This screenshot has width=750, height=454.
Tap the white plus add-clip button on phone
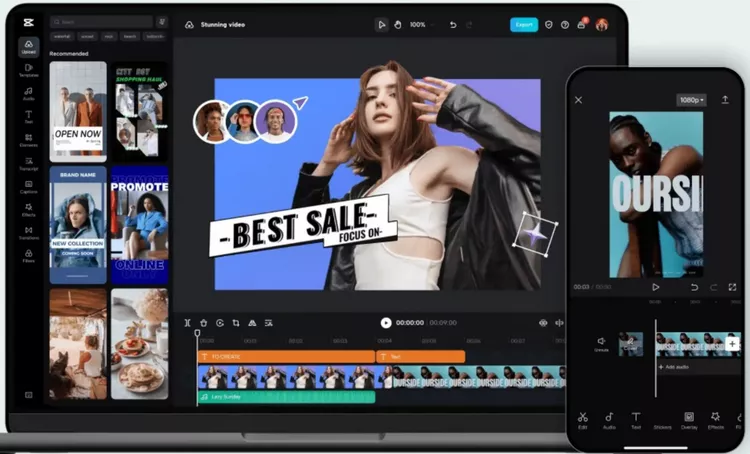[732, 343]
